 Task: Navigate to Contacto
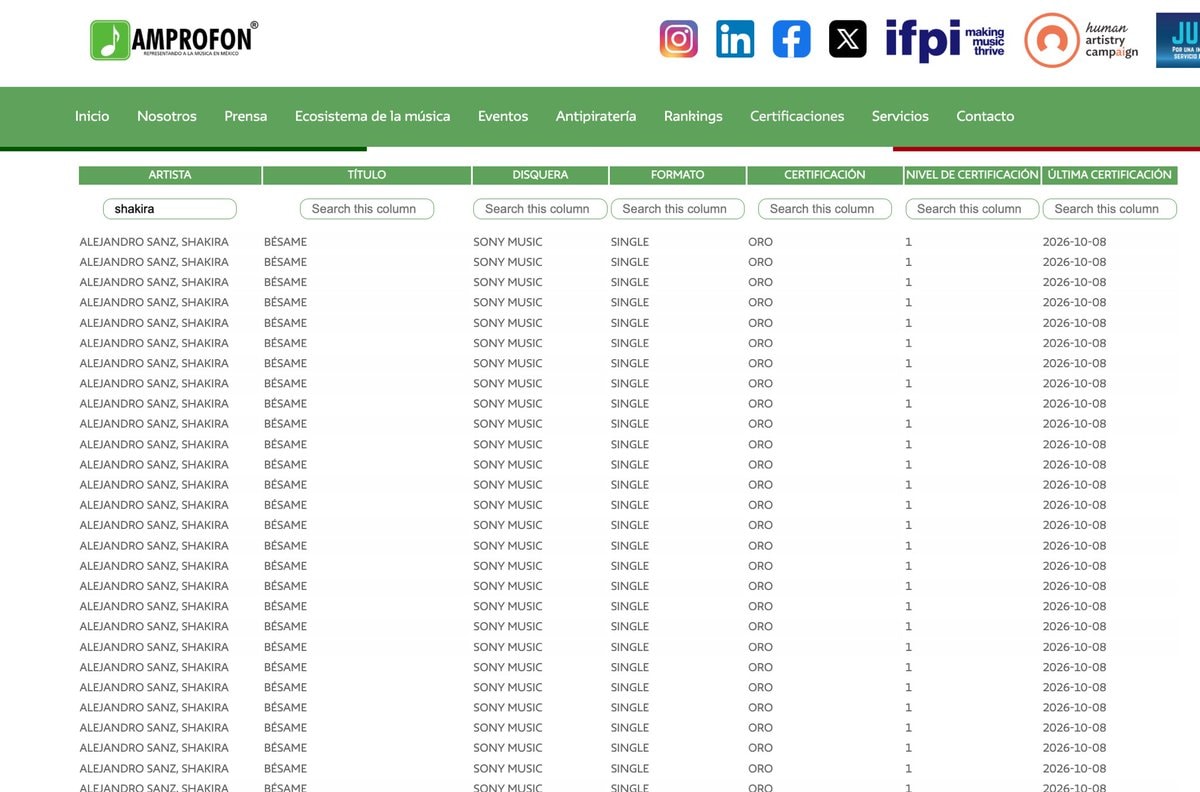985,116
